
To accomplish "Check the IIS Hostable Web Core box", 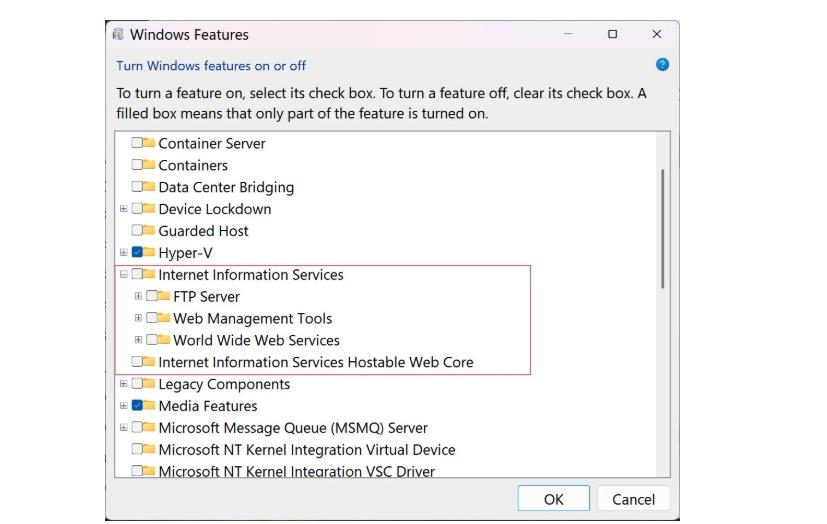I will [x=137, y=362].
